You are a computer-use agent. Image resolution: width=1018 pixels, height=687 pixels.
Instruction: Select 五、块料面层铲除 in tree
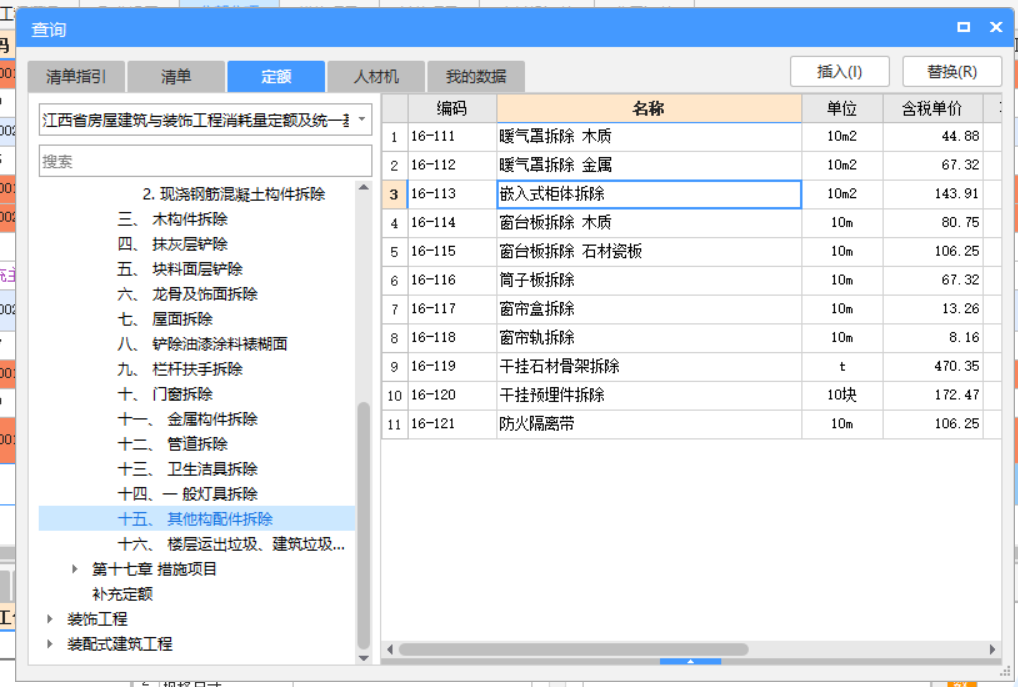click(180, 269)
